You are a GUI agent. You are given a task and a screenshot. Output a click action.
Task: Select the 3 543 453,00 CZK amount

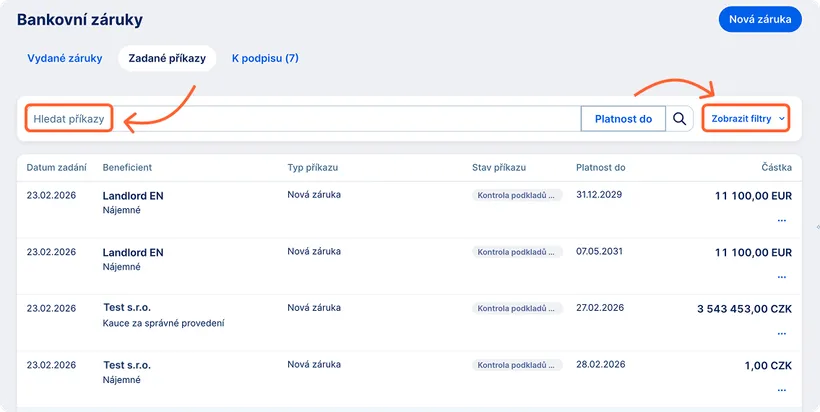[x=744, y=309]
